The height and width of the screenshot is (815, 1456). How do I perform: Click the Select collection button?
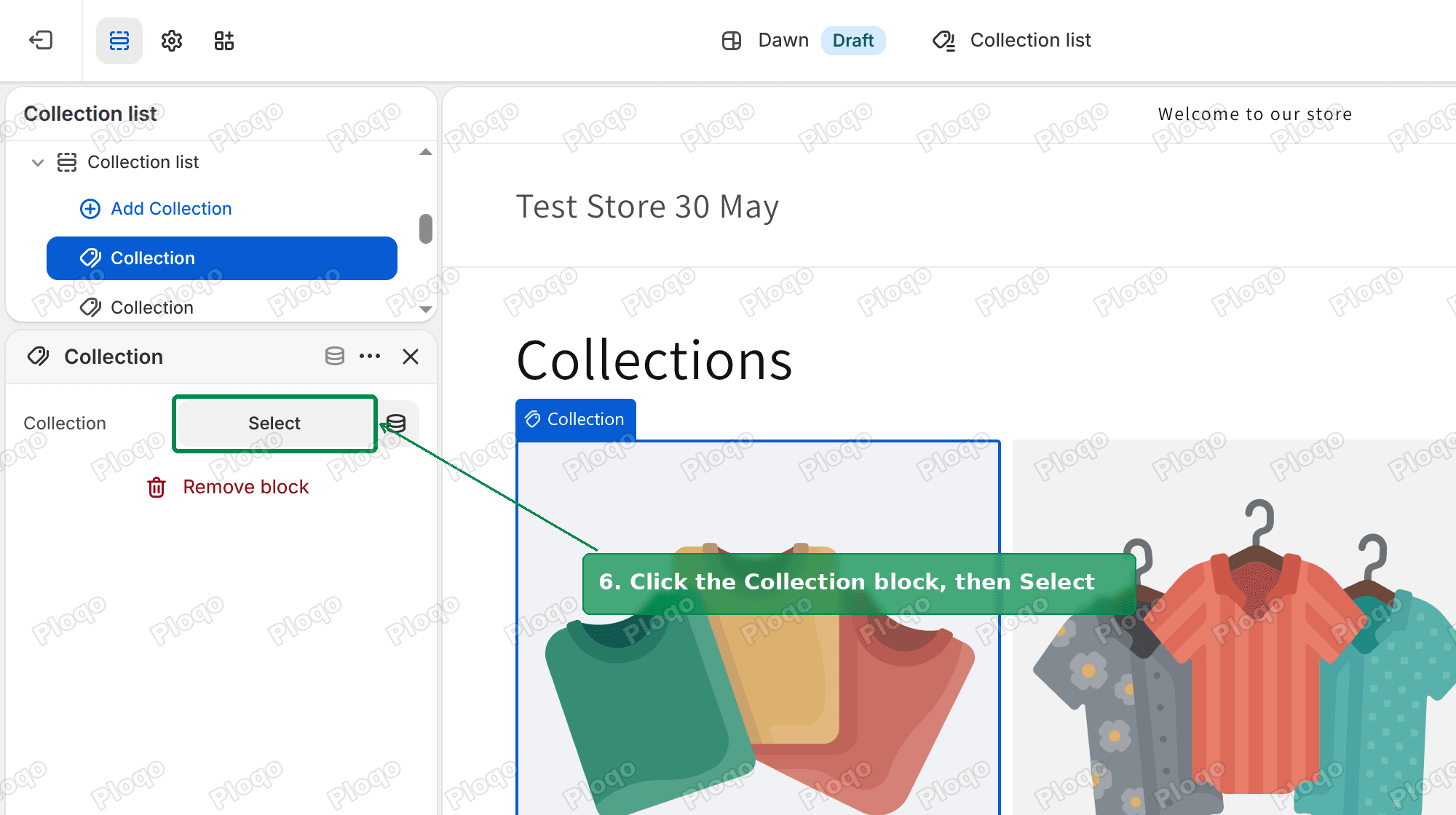tap(274, 424)
